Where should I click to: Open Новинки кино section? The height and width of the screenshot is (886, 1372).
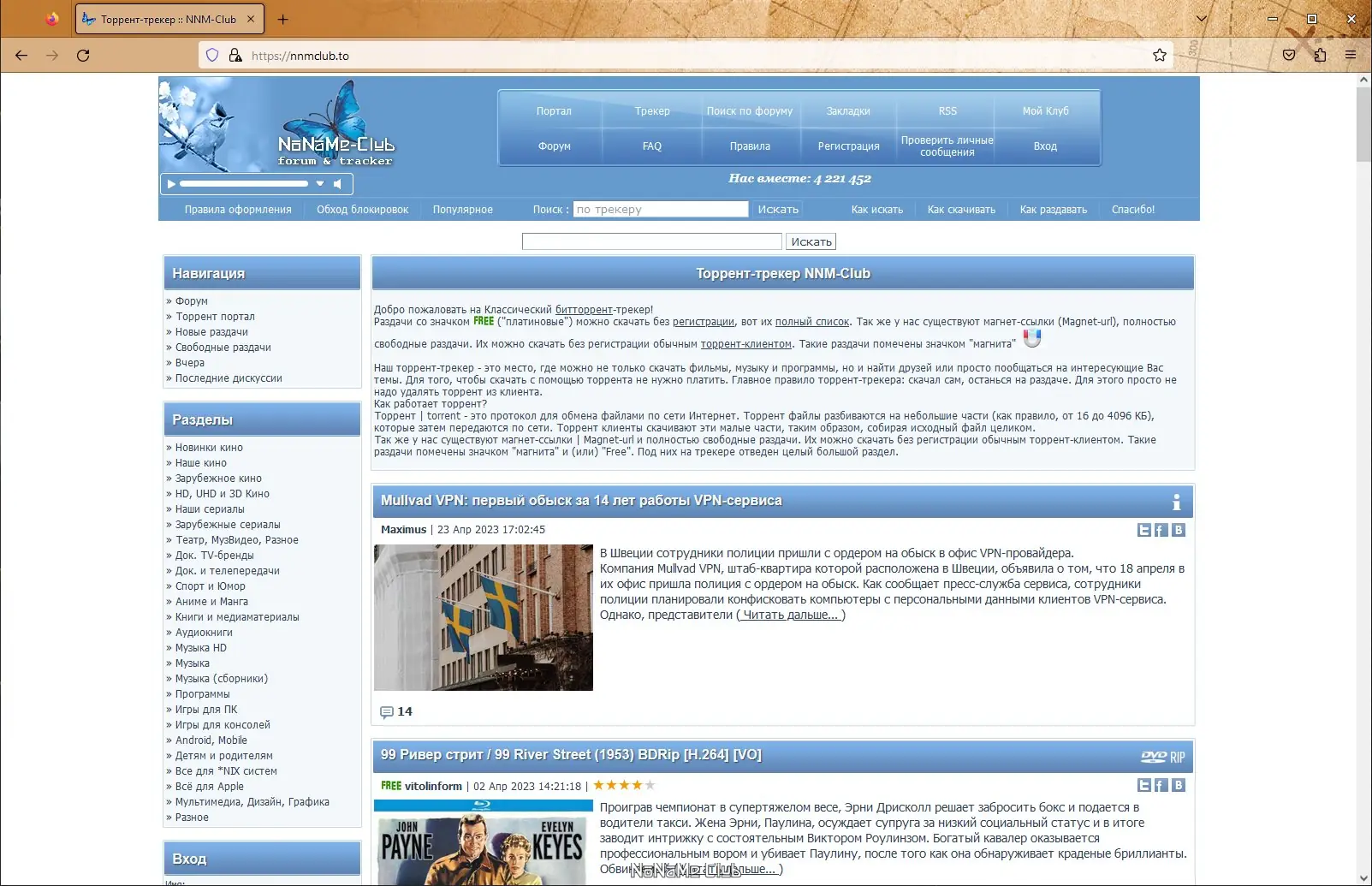[x=209, y=448]
